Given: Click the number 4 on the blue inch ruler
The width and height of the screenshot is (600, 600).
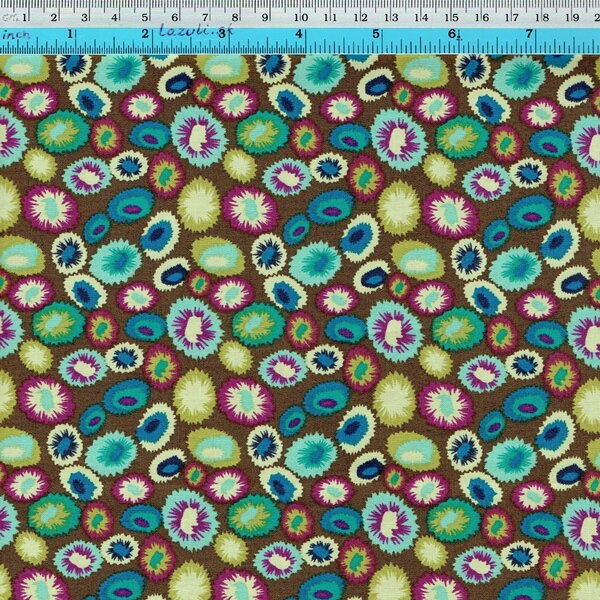Looking at the screenshot, I should pos(299,34).
